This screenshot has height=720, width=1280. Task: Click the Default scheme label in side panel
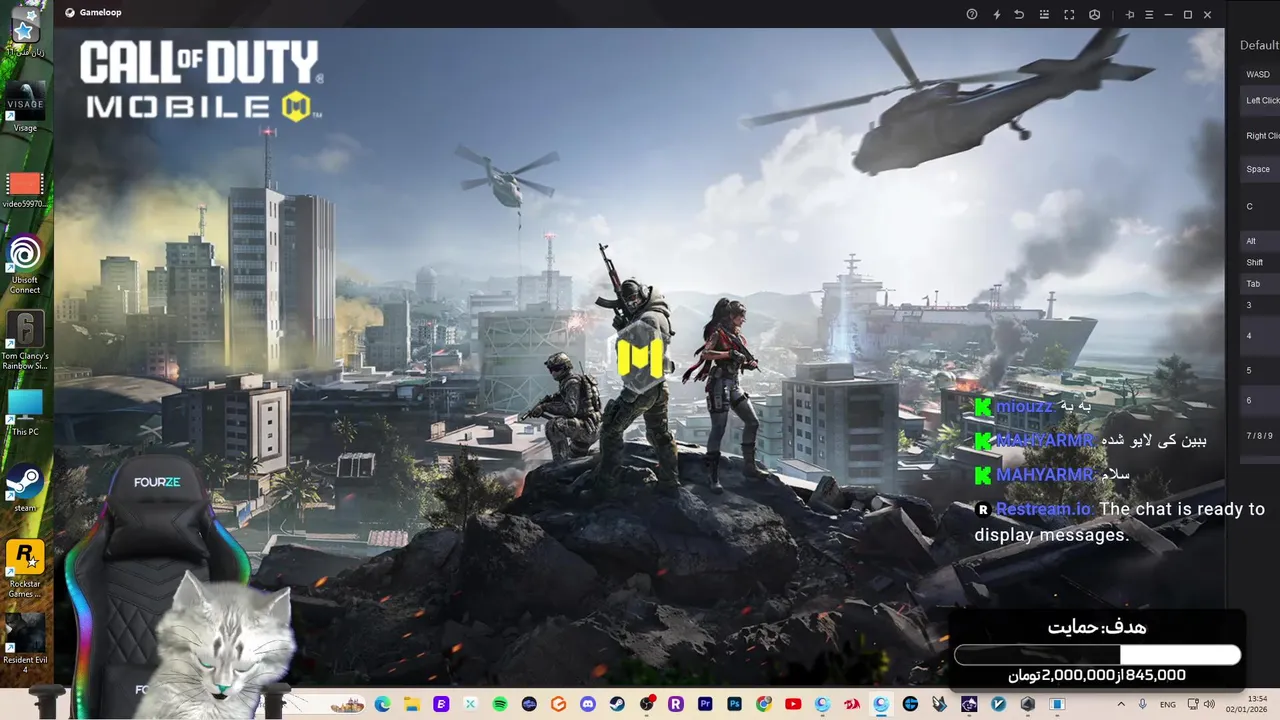click(1259, 45)
